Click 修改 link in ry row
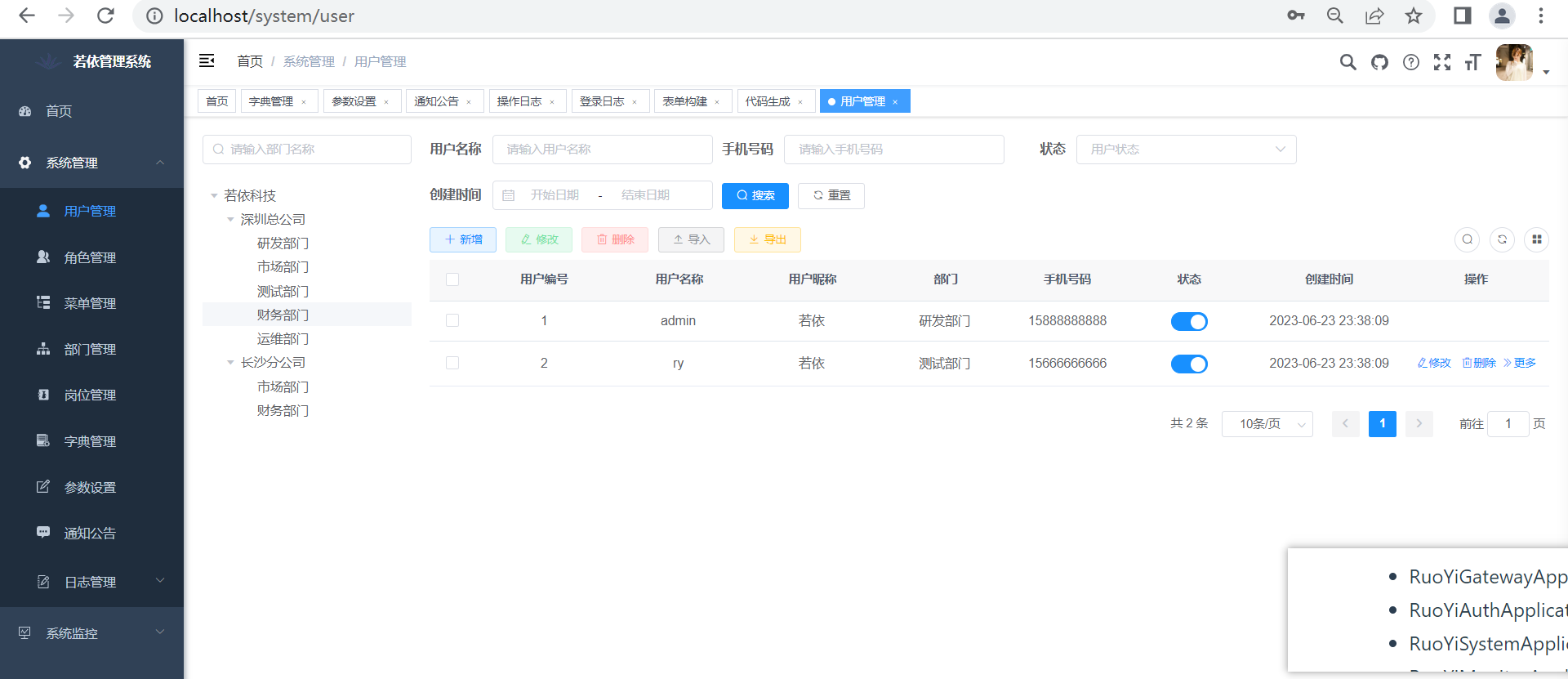This screenshot has width=1568, height=679. pos(1434,363)
